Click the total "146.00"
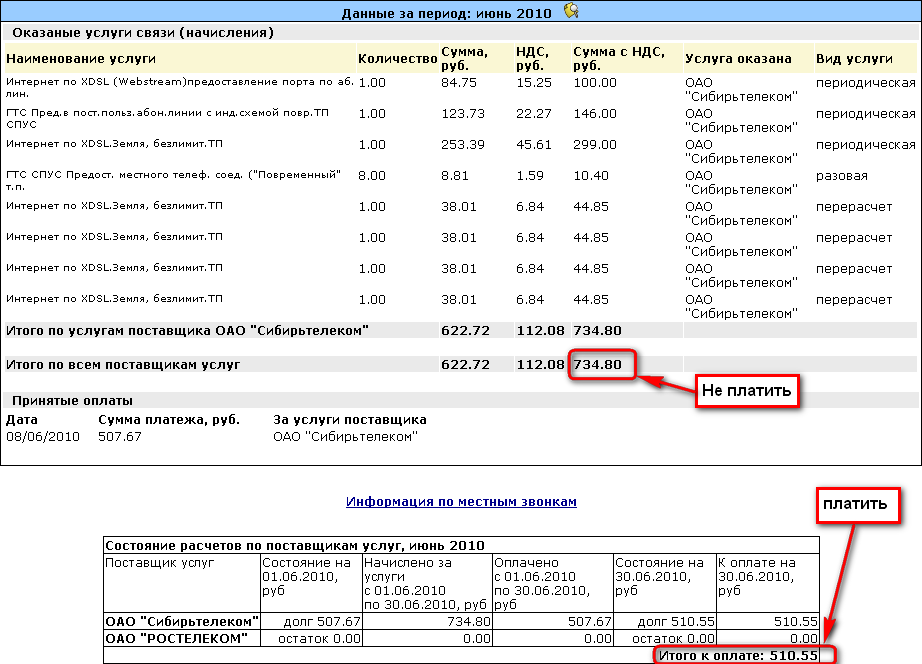The height and width of the screenshot is (664, 922). (x=594, y=114)
